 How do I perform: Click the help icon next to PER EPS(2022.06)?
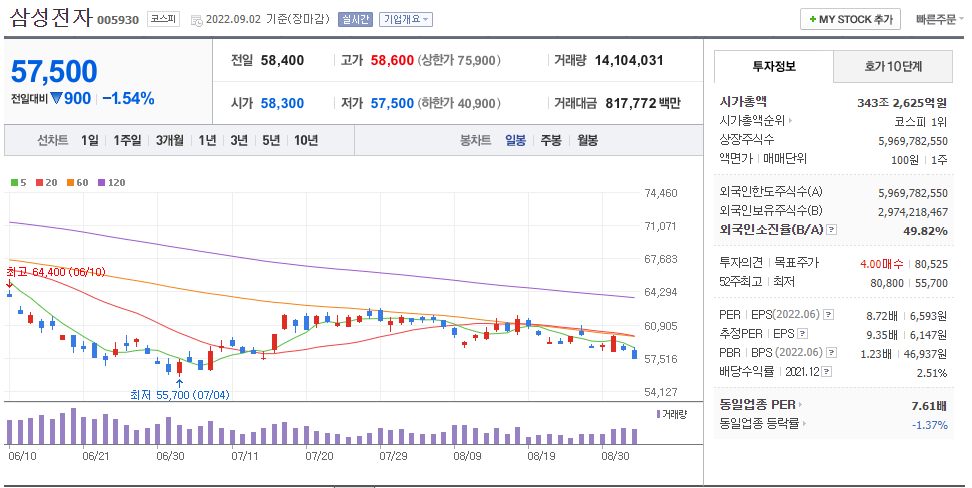tap(829, 315)
